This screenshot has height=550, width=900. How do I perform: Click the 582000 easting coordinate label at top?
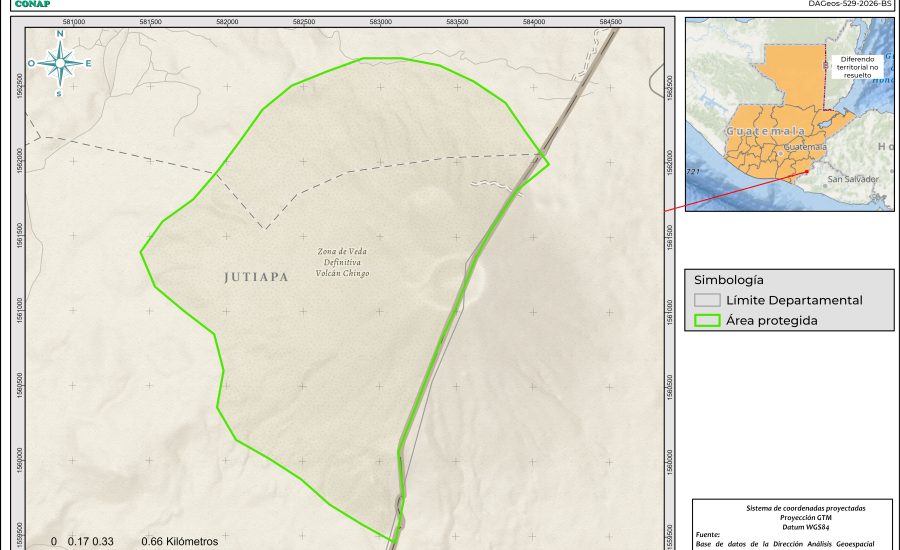click(227, 20)
